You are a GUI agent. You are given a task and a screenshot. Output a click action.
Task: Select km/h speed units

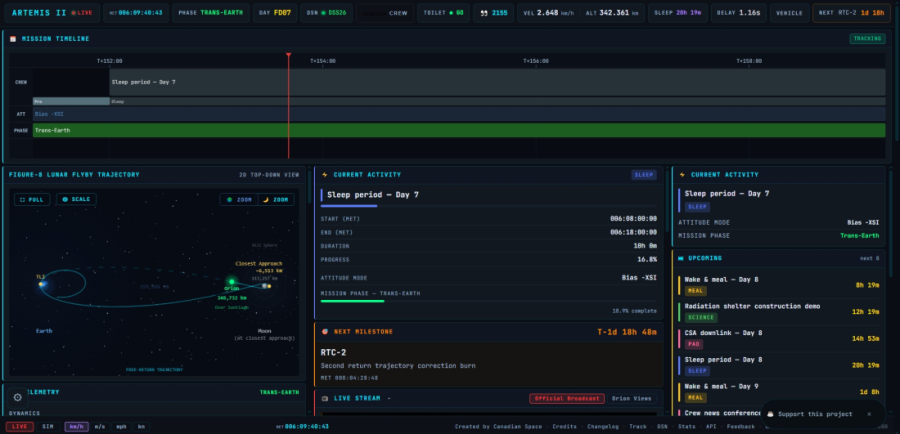76,426
